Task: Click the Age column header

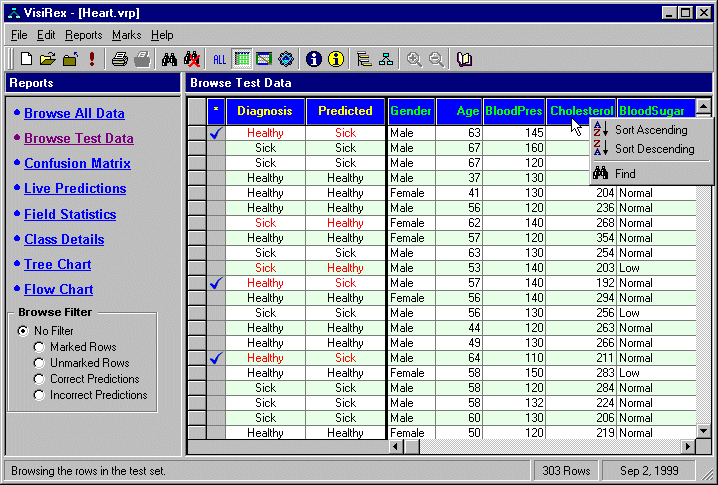Action: [x=459, y=111]
